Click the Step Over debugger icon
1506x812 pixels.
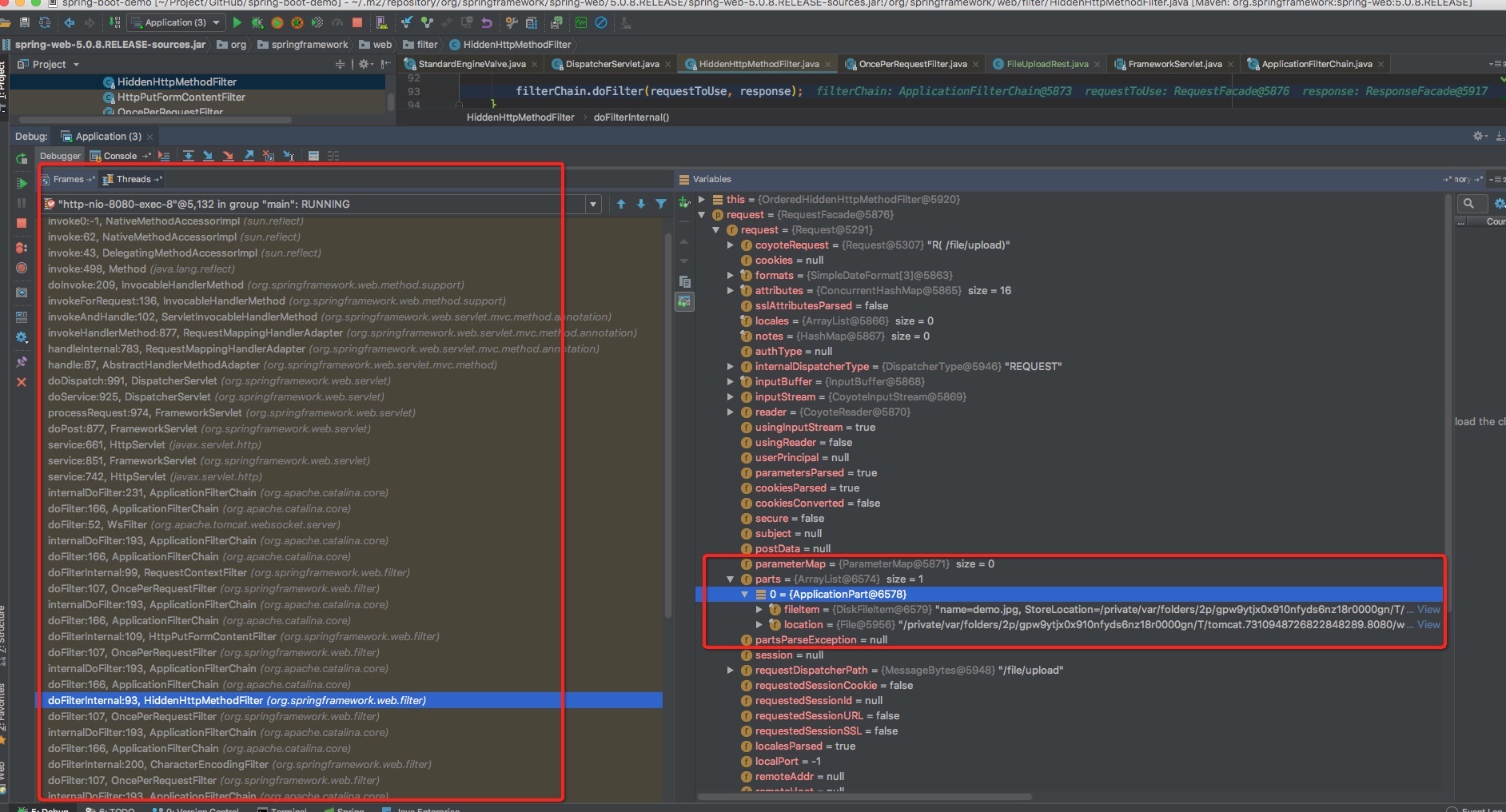tap(189, 156)
